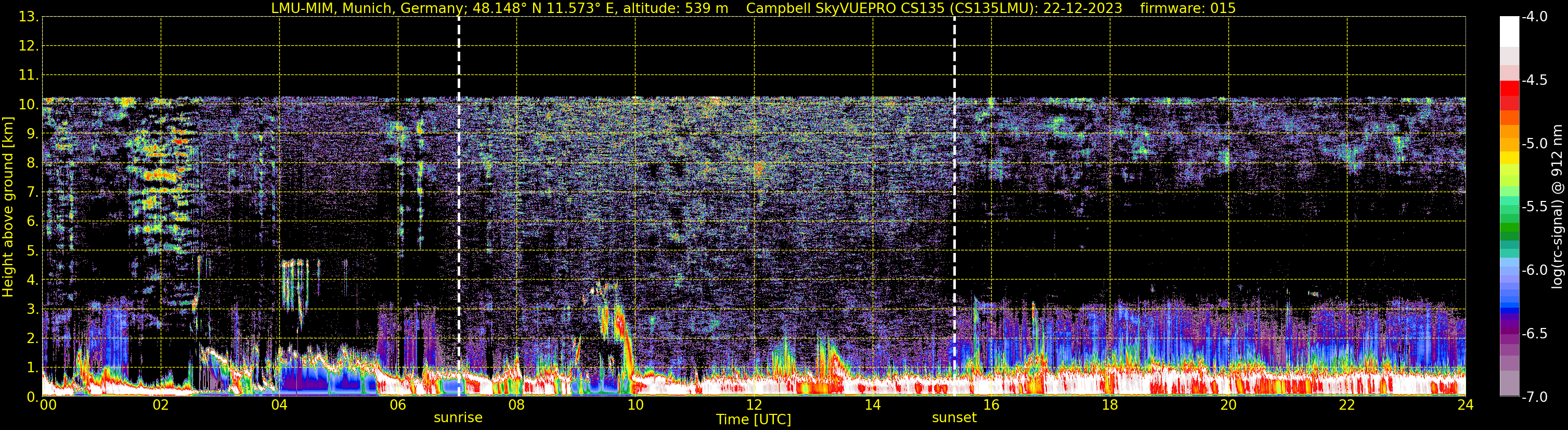Image resolution: width=1568 pixels, height=430 pixels.
Task: Click the time tick label '20'
Action: (x=1229, y=405)
